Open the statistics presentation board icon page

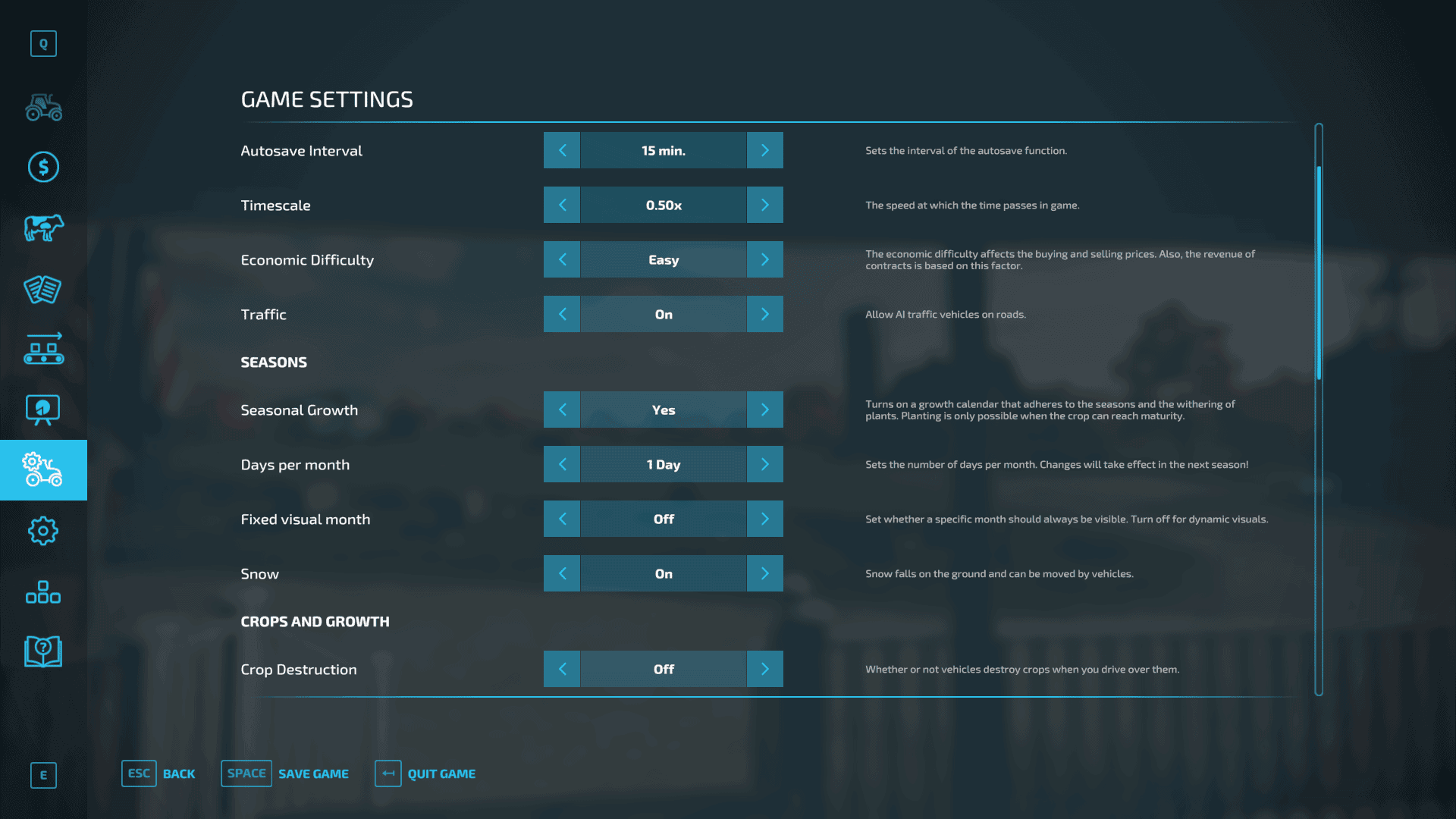[x=43, y=409]
